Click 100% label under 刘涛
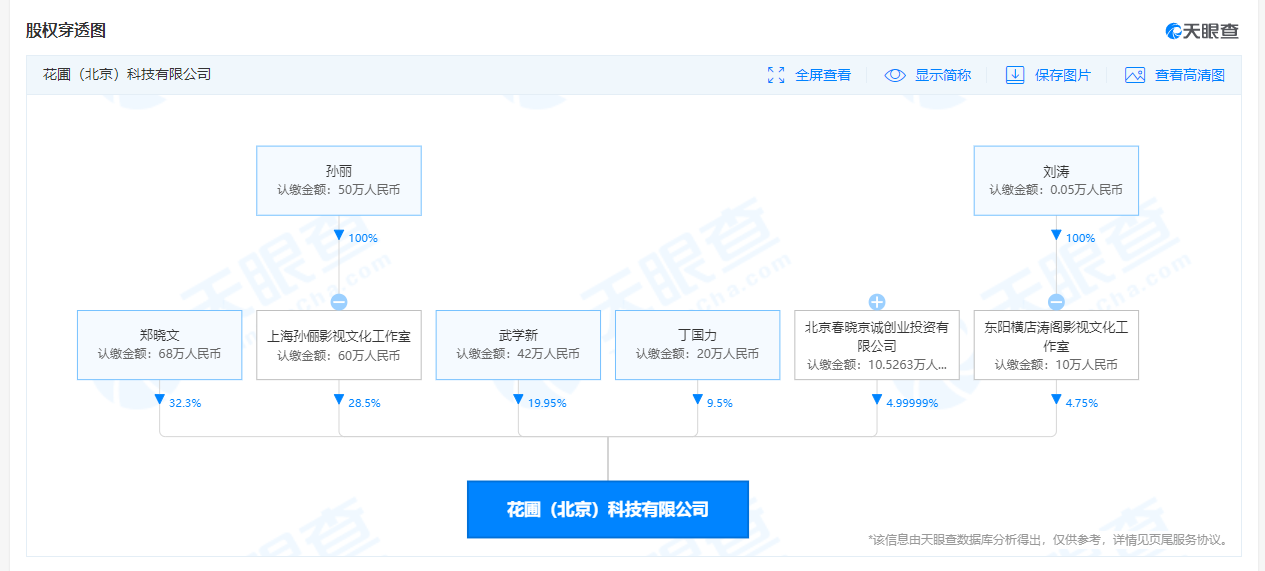 point(1081,238)
